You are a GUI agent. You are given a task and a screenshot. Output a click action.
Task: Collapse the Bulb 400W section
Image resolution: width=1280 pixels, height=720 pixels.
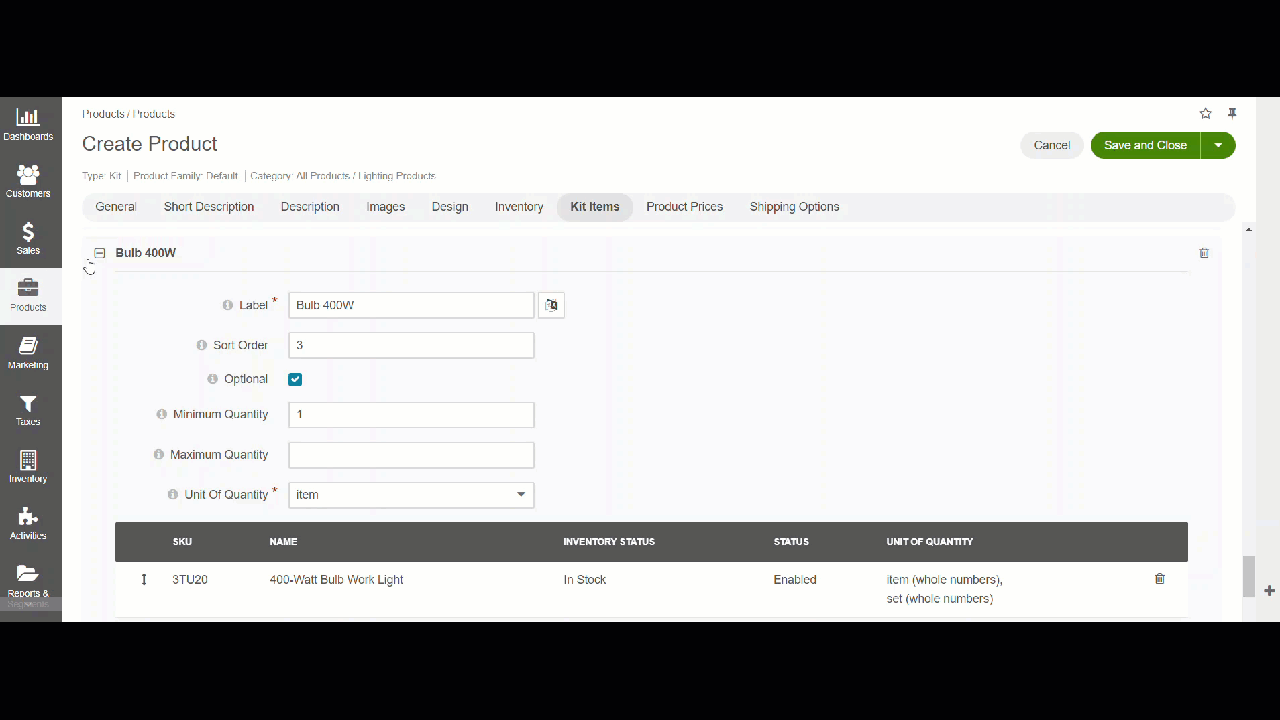click(100, 253)
